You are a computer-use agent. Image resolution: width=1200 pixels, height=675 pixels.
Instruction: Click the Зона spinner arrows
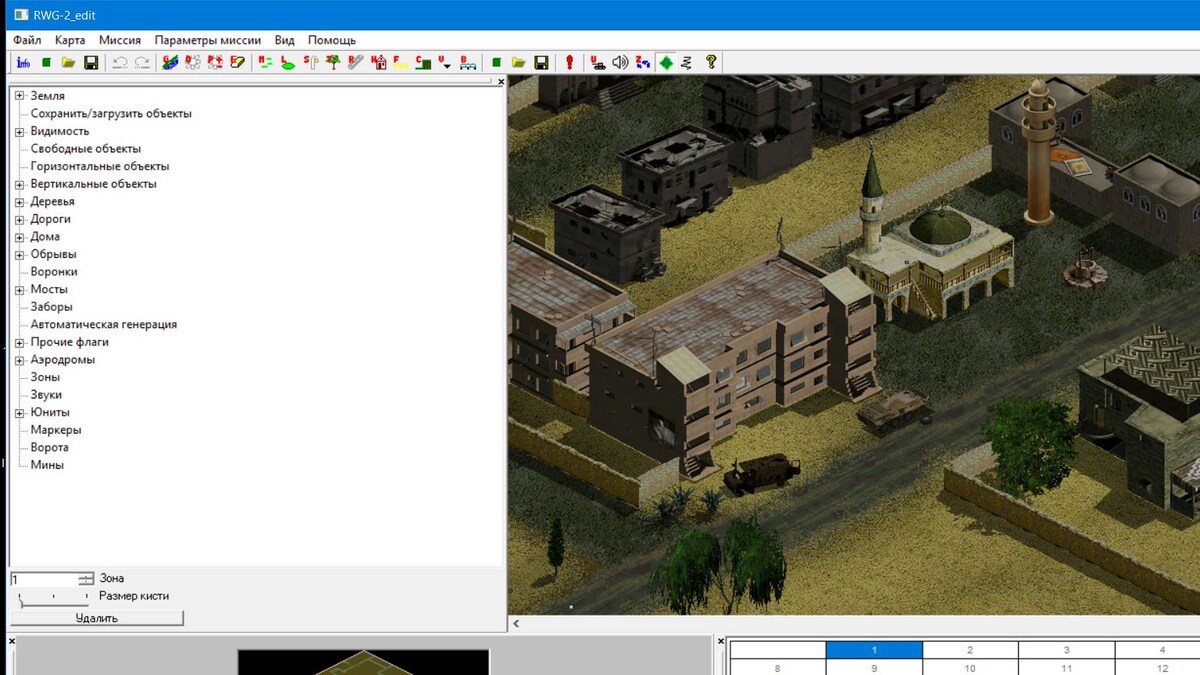pyautogui.click(x=86, y=579)
